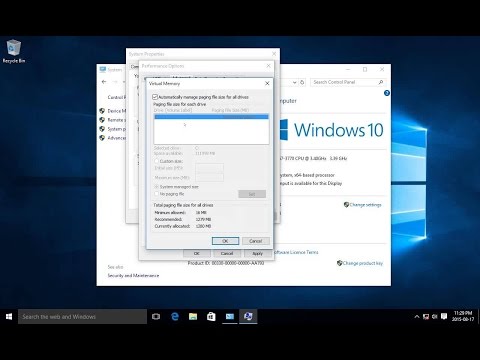Viewport: 480px width, 360px height.
Task: Click OK in Performance Options window
Action: click(x=197, y=254)
